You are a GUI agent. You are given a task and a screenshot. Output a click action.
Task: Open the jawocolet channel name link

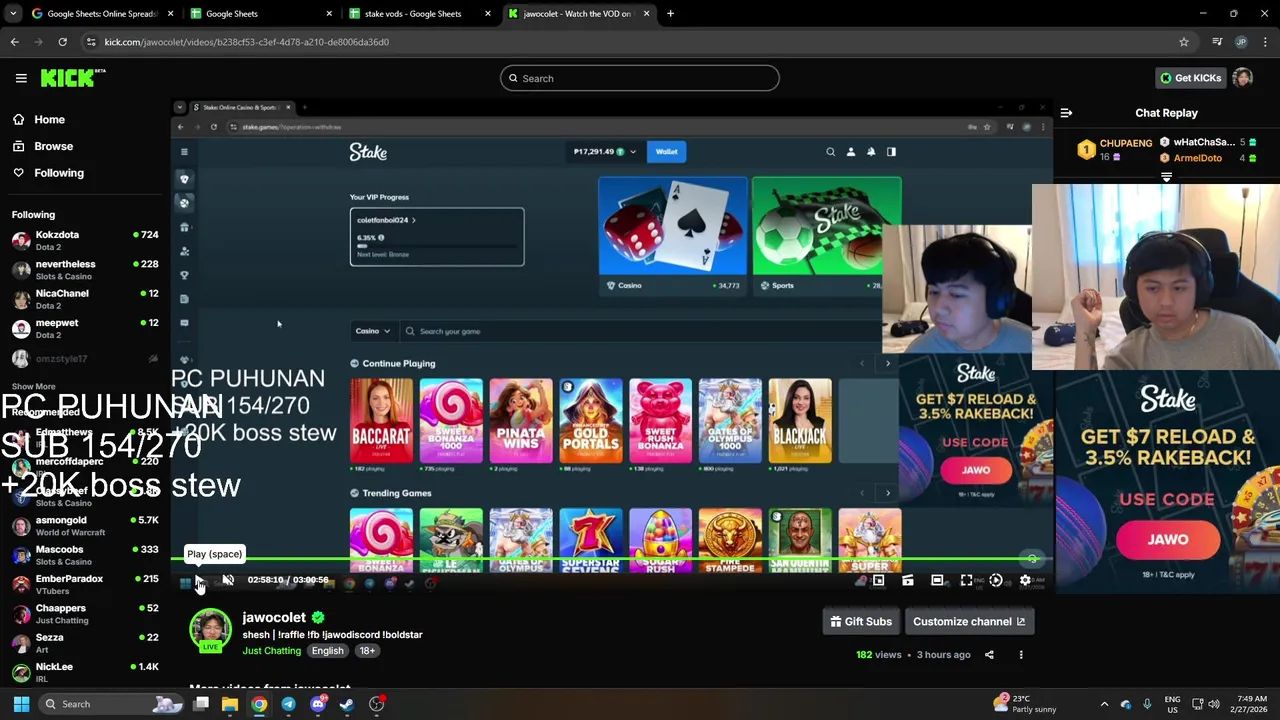click(274, 618)
